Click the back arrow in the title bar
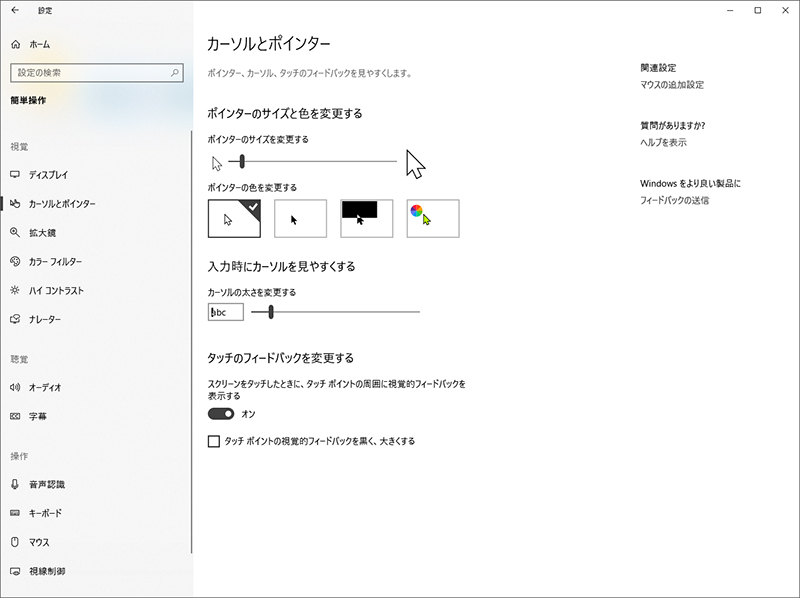This screenshot has height=598, width=800. point(15,10)
